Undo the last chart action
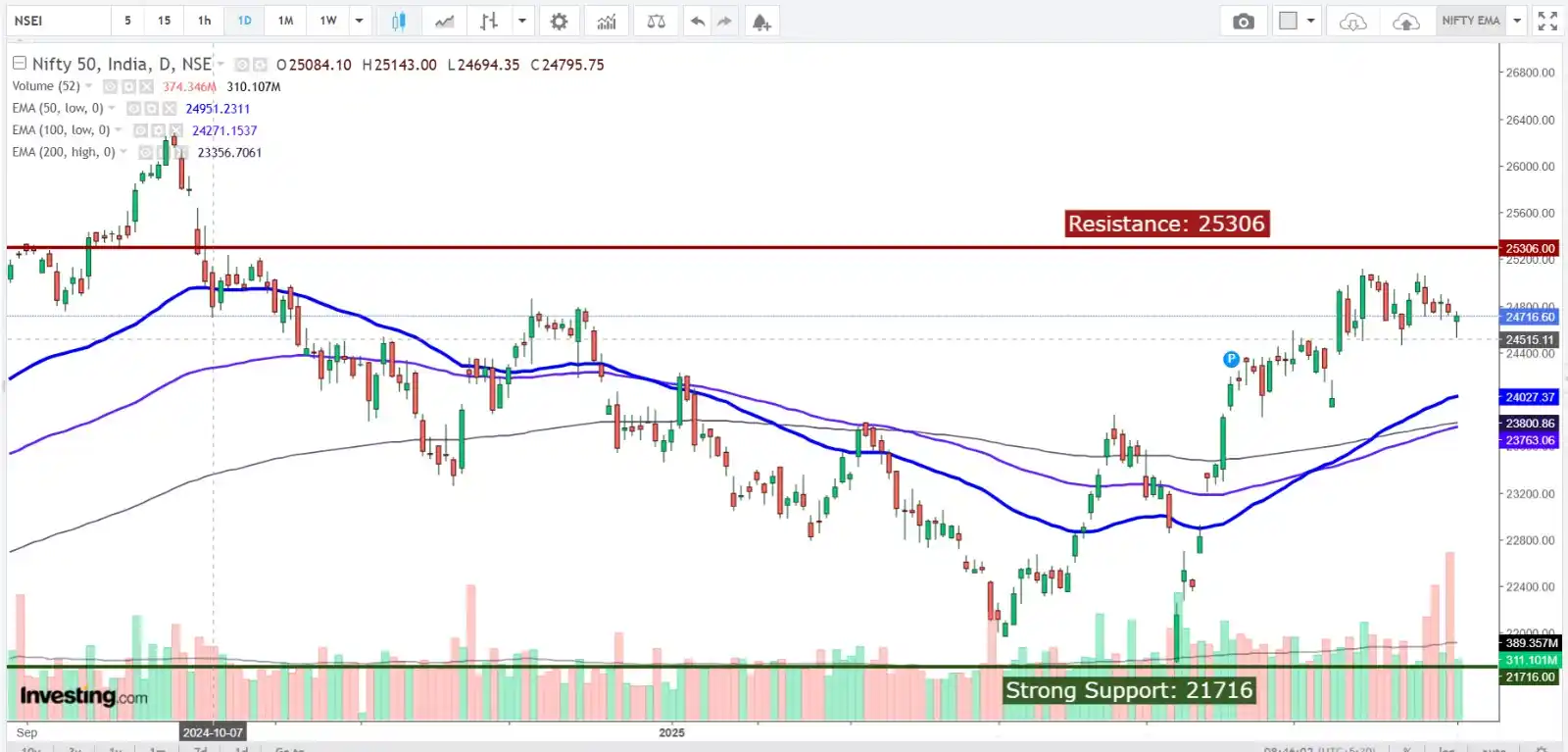Screen dimensions: 1568x752 click(x=697, y=21)
